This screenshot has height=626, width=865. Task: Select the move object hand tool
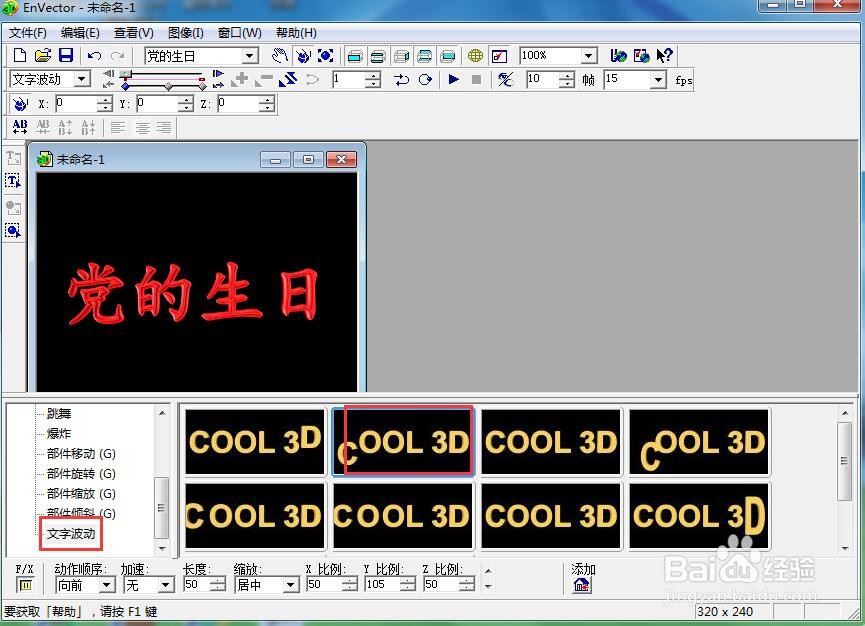(x=280, y=55)
